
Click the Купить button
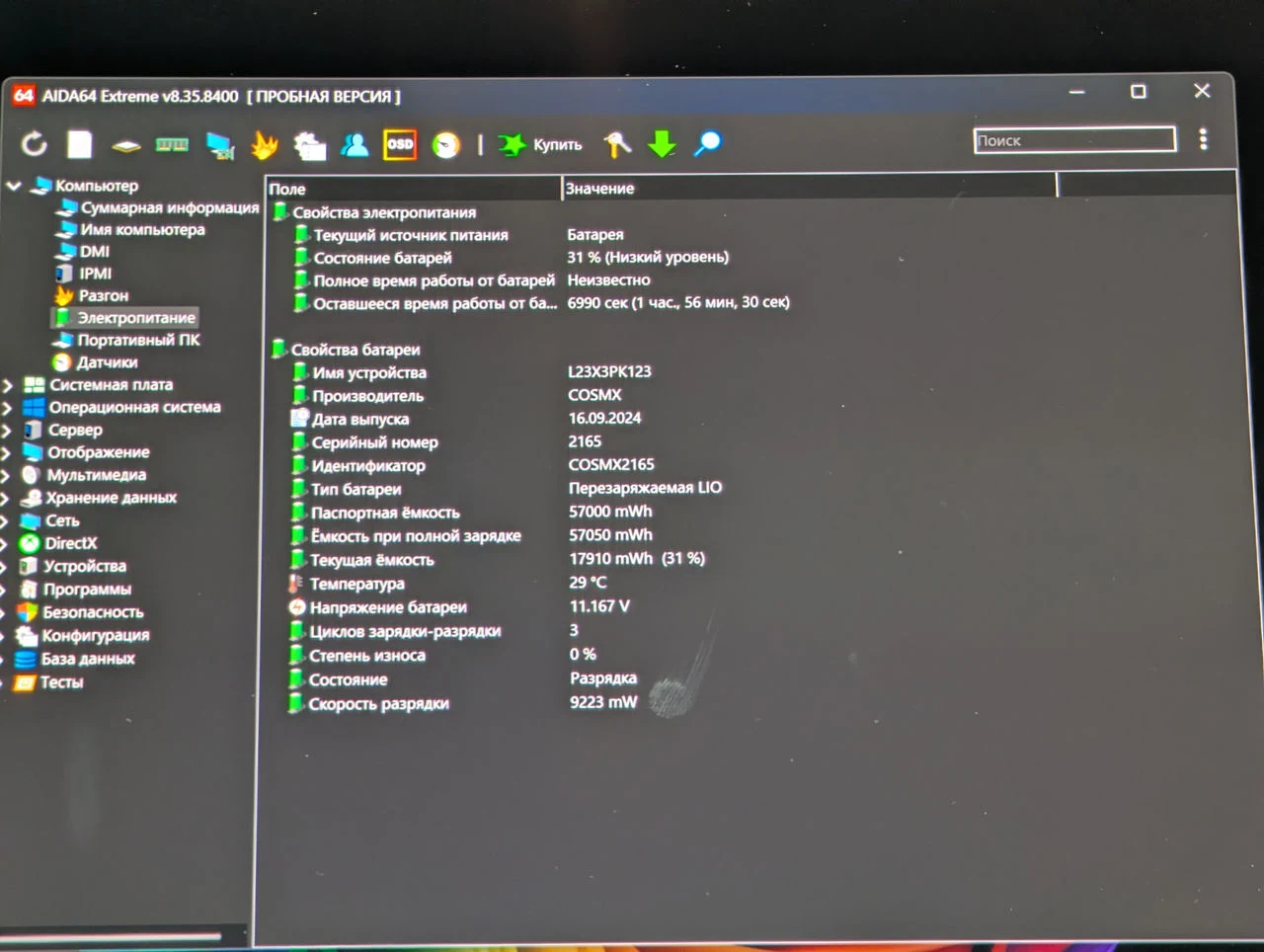(541, 144)
